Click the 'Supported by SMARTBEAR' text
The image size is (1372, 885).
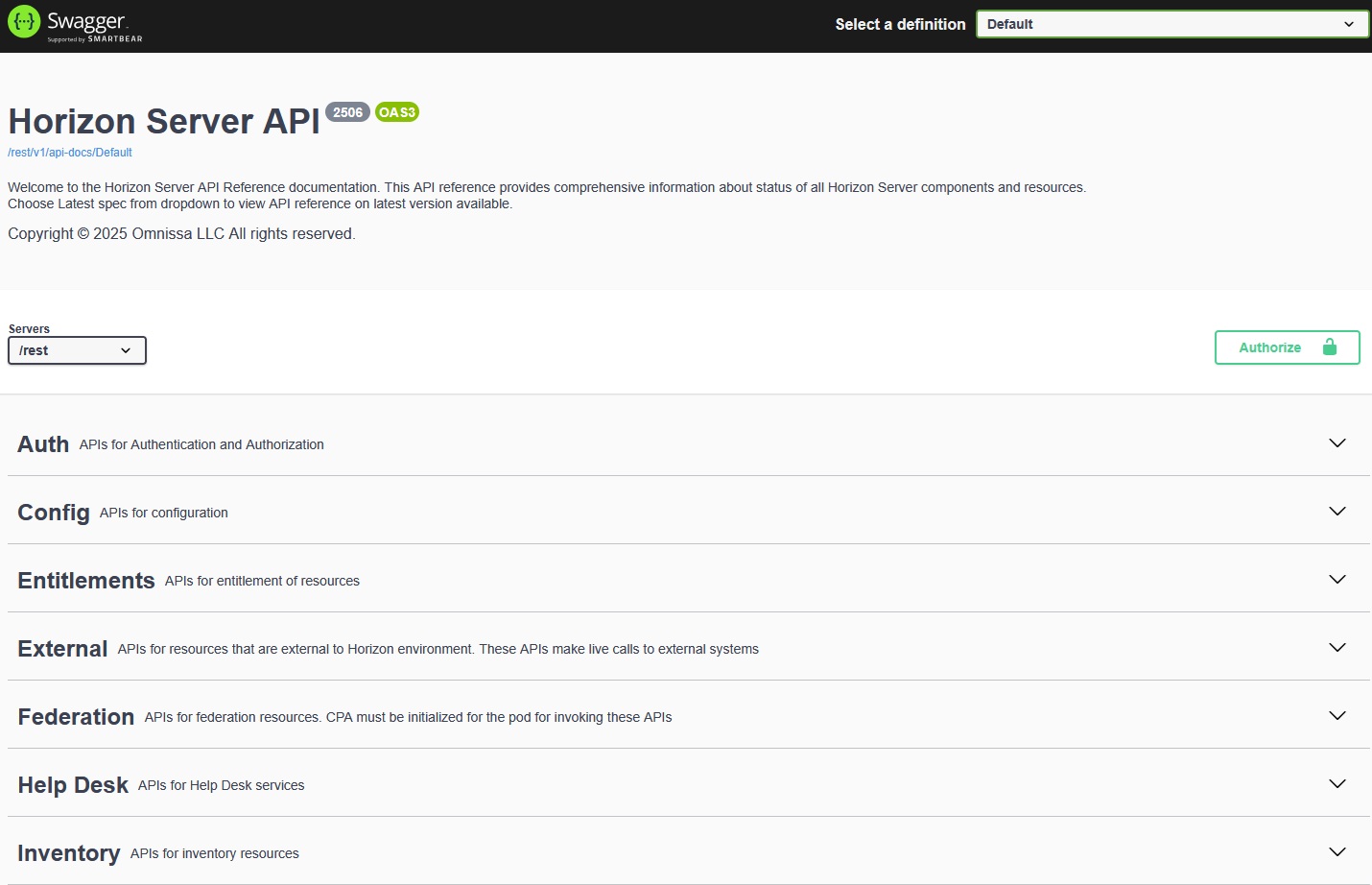tap(95, 39)
